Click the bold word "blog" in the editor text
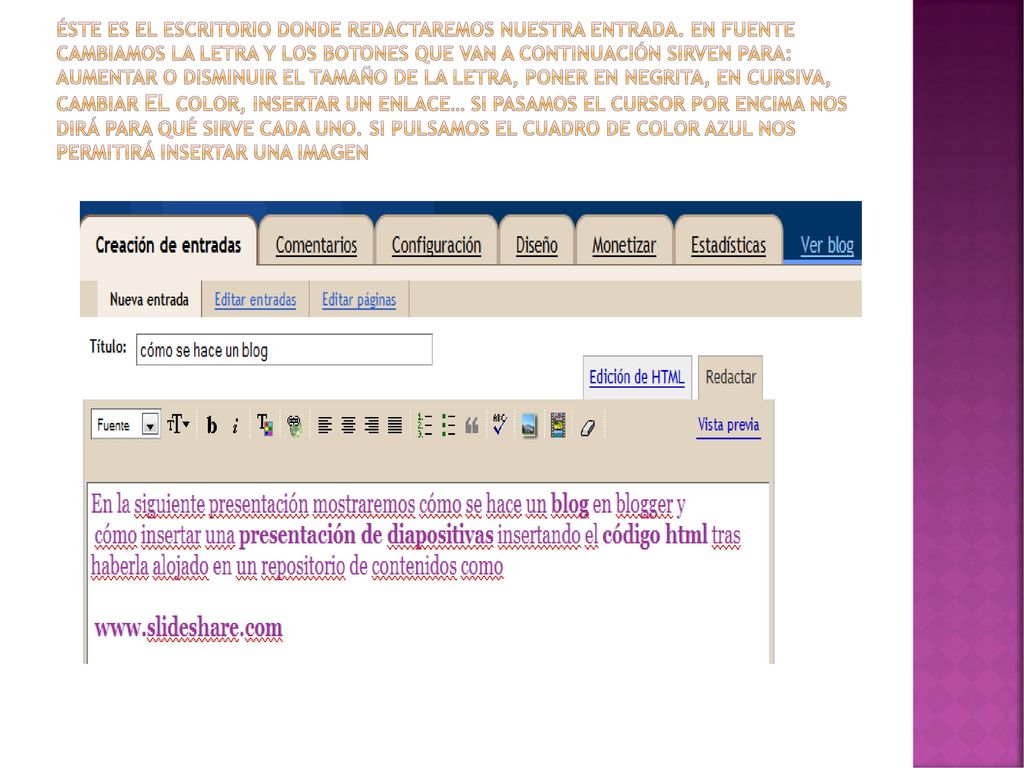This screenshot has height=768, width=1024. (x=569, y=505)
